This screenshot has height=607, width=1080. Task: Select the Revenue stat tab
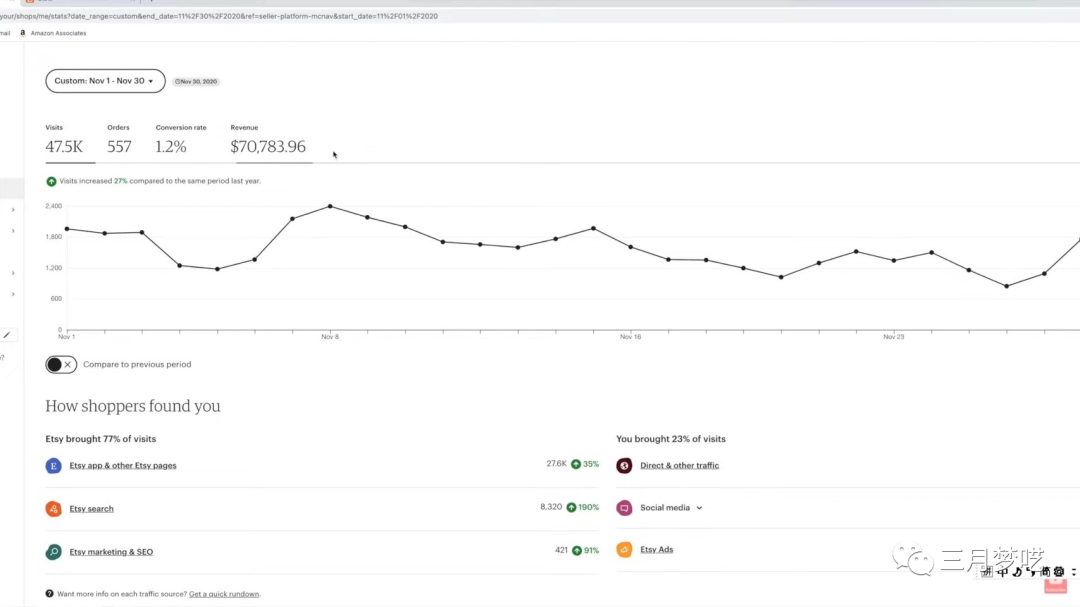pos(268,141)
